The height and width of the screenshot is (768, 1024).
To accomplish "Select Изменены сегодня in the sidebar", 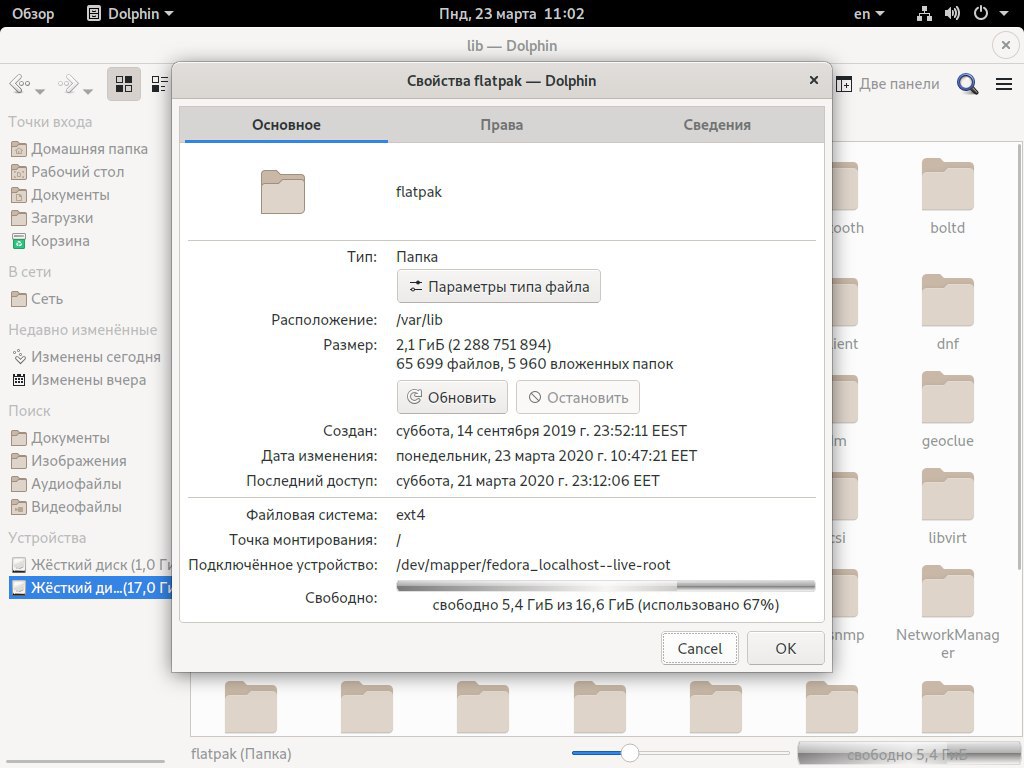I will [x=86, y=357].
